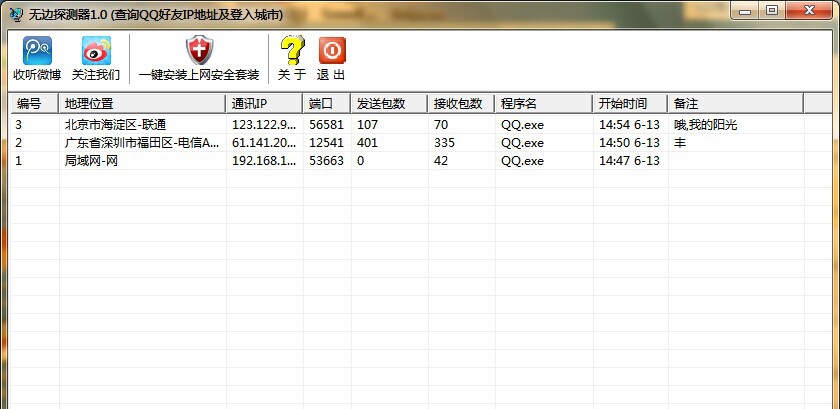
Task: Click start time 14:50 6-13
Action: coord(629,143)
